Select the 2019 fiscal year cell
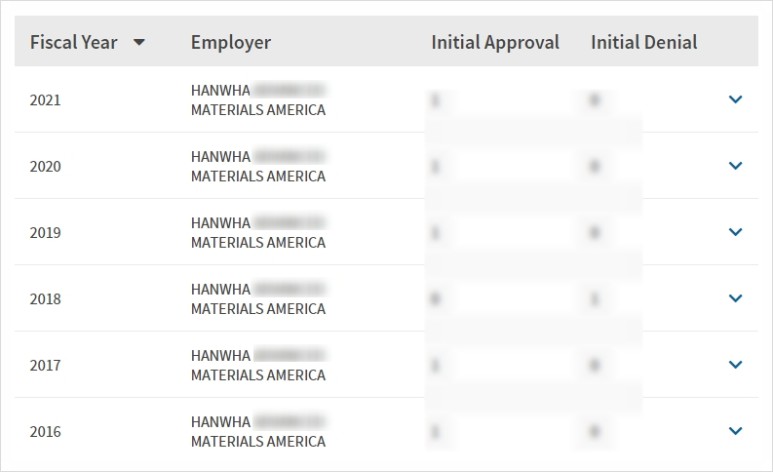The image size is (773, 472). 45,232
